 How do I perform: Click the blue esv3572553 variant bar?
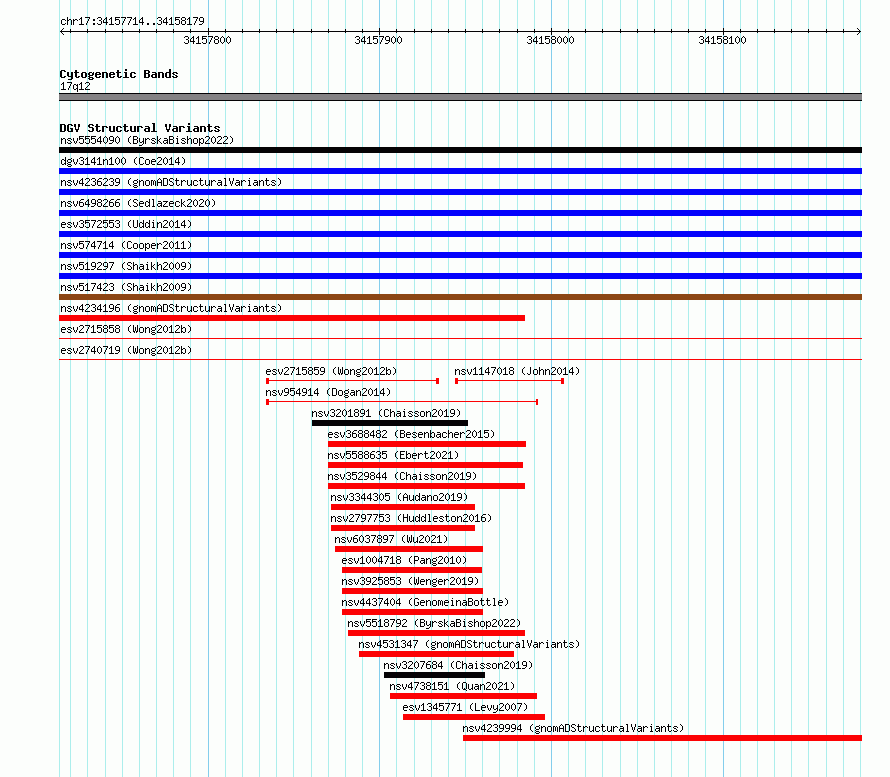click(x=460, y=234)
